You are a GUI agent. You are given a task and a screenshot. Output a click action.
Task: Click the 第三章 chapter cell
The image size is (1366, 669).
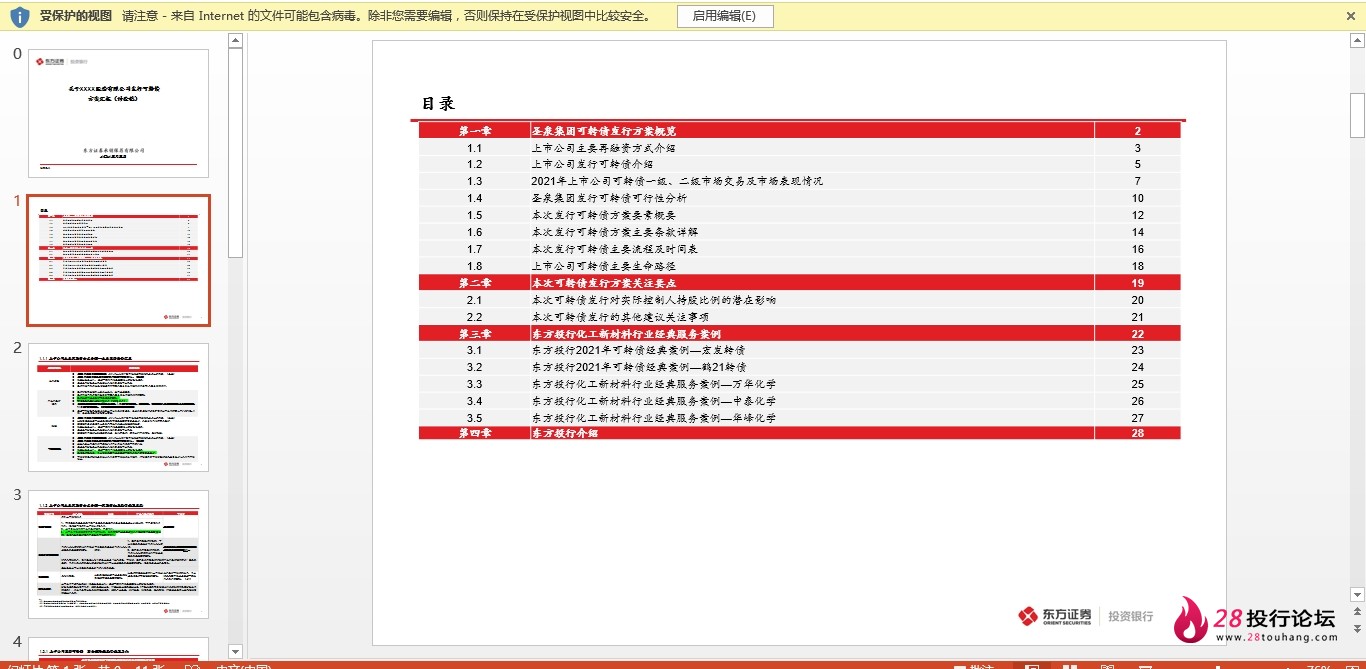[x=475, y=334]
